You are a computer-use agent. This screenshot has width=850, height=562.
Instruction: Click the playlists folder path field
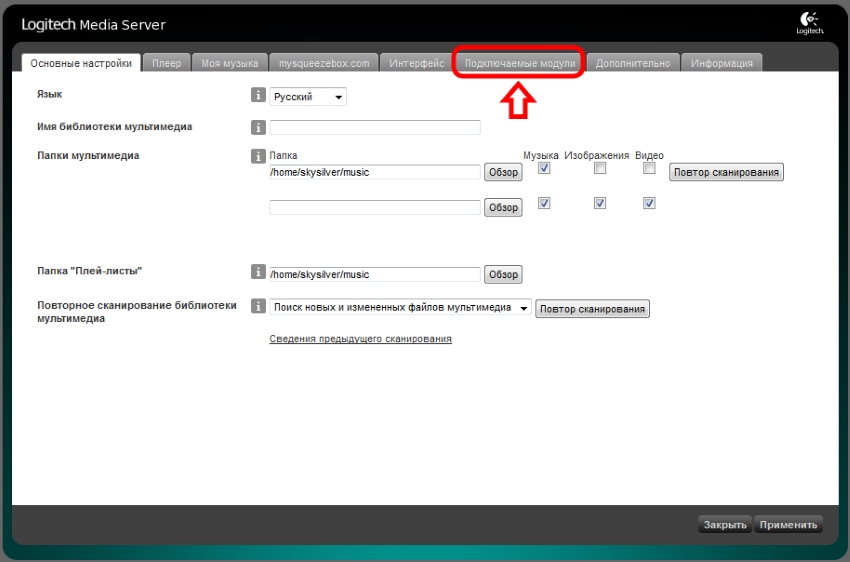pyautogui.click(x=375, y=274)
